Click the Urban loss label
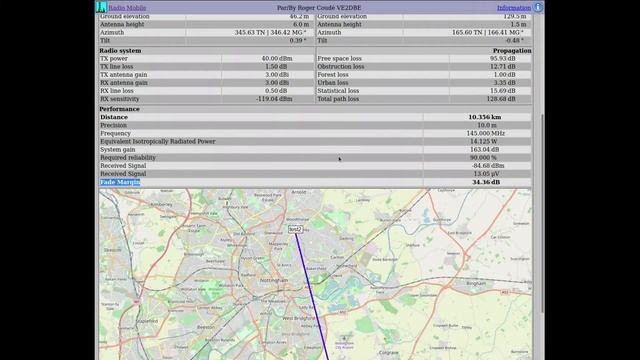The image size is (640, 360). (x=333, y=83)
